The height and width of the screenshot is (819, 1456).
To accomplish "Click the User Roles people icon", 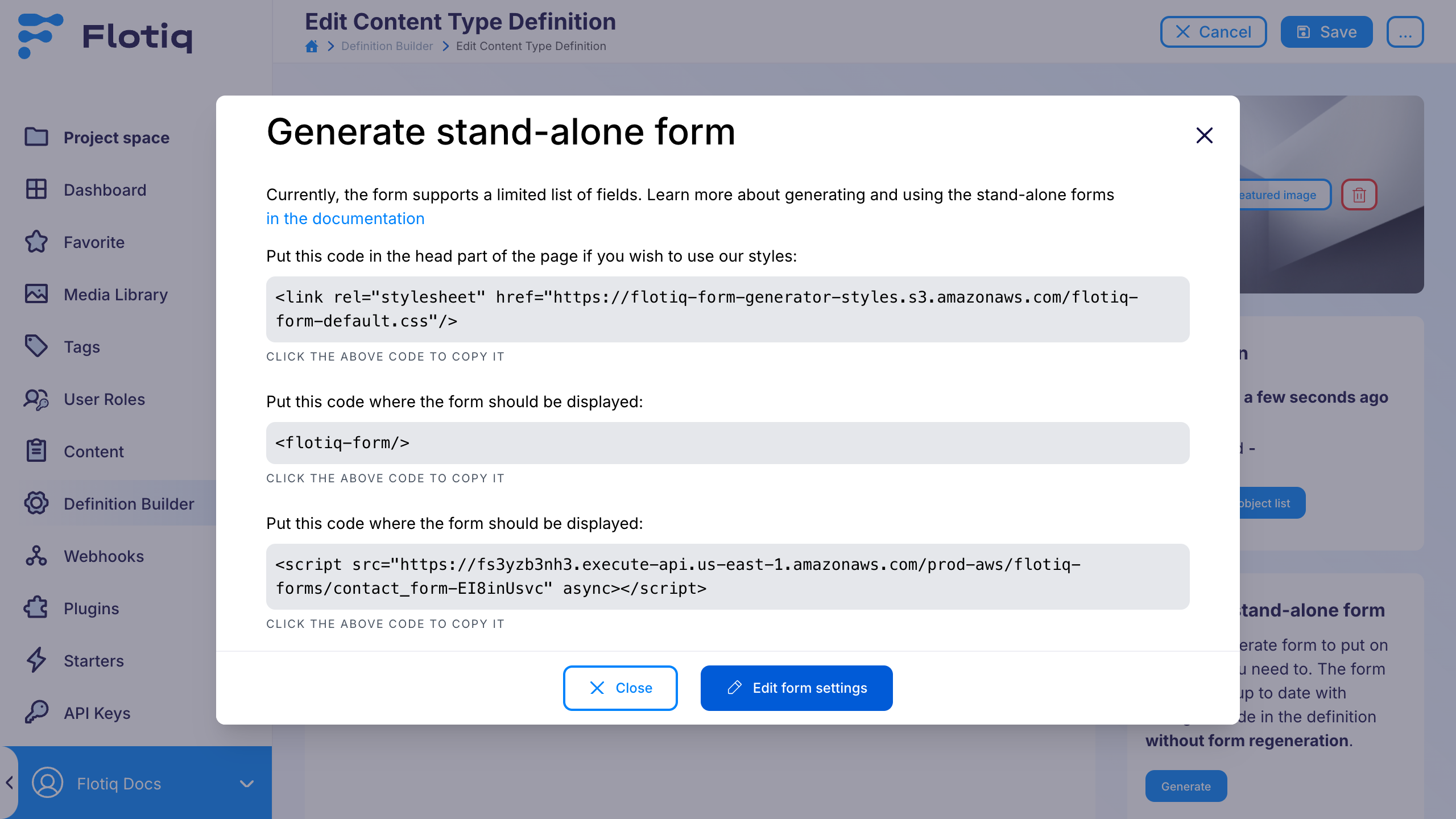I will (36, 399).
